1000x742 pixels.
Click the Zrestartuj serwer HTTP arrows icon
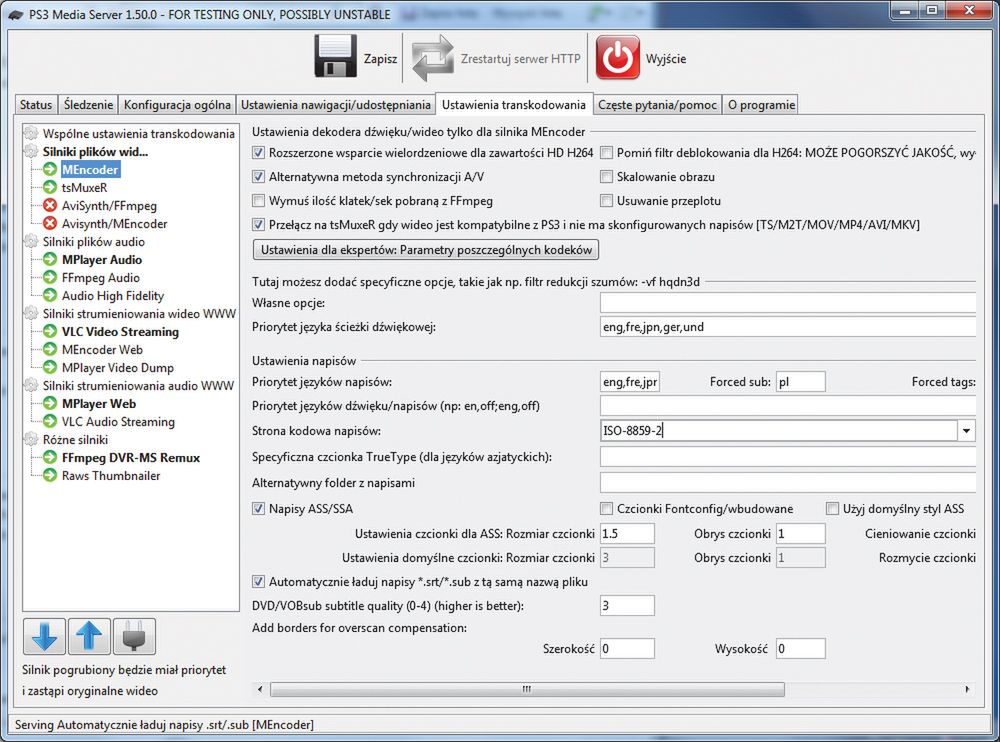[432, 58]
